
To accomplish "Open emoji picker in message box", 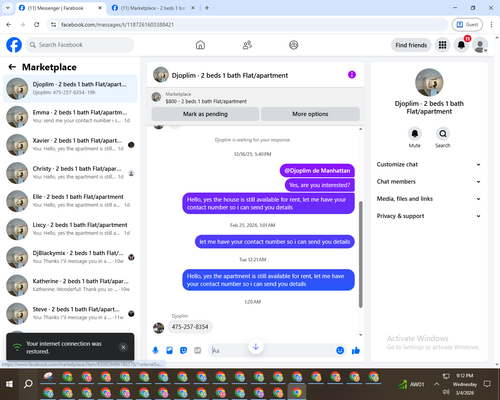I will pos(340,350).
